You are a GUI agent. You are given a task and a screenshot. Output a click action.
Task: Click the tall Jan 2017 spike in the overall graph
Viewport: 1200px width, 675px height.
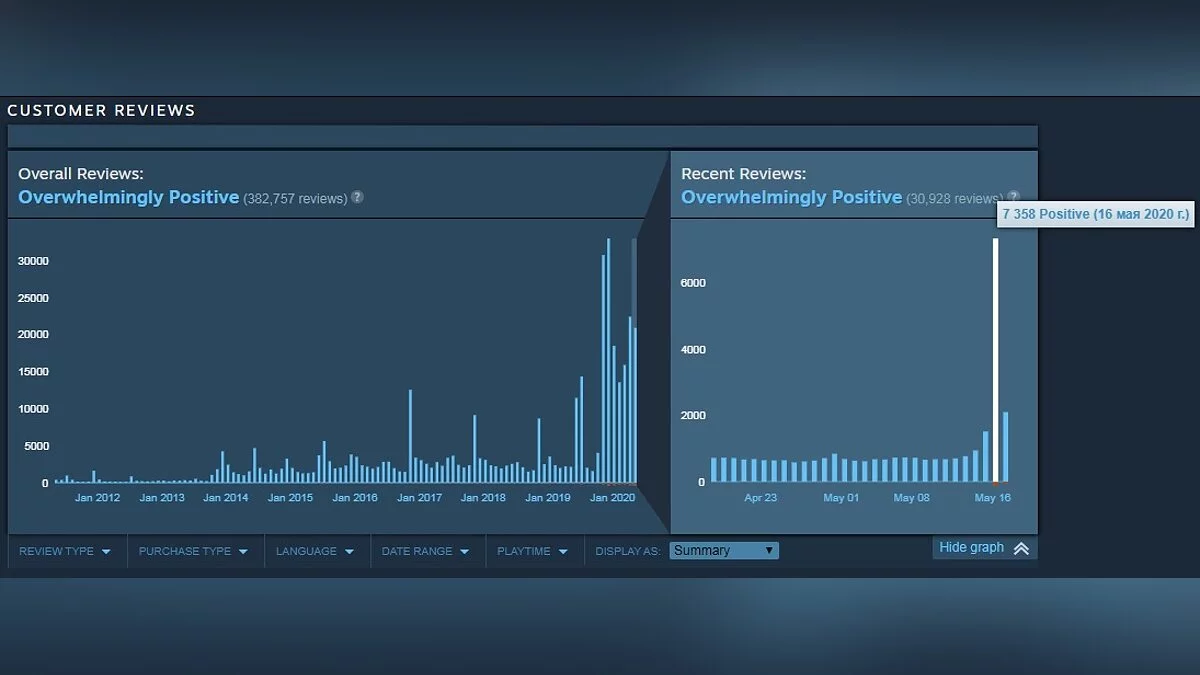tap(410, 436)
